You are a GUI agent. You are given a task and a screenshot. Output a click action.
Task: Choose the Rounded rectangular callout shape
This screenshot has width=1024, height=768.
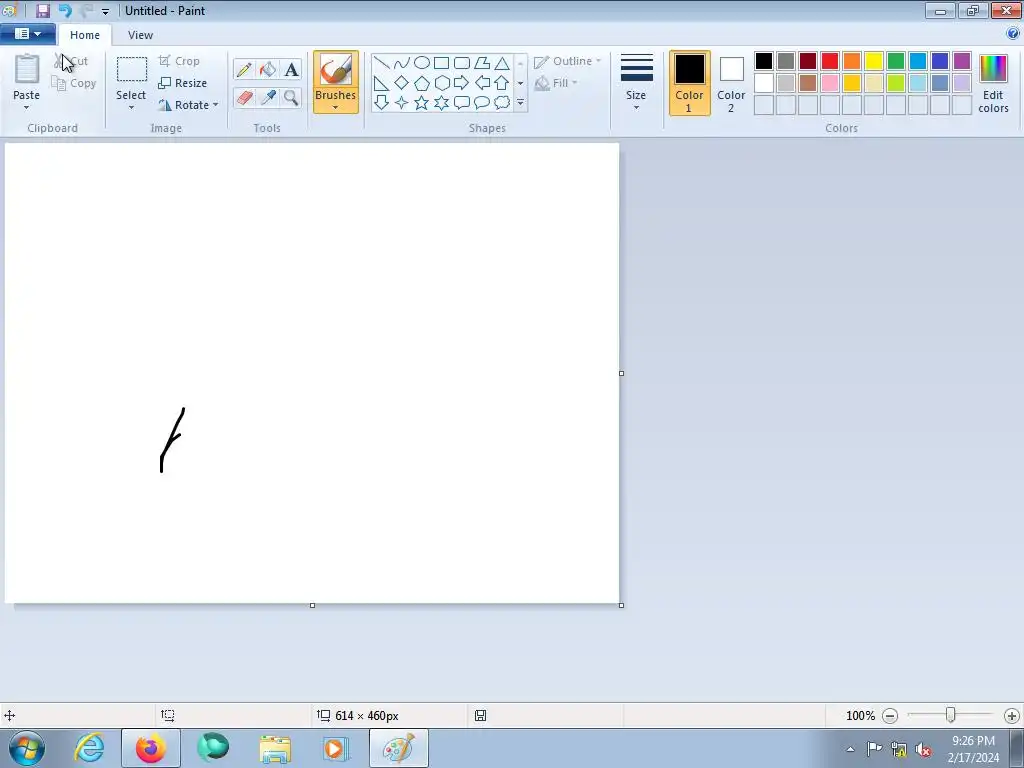coord(462,103)
